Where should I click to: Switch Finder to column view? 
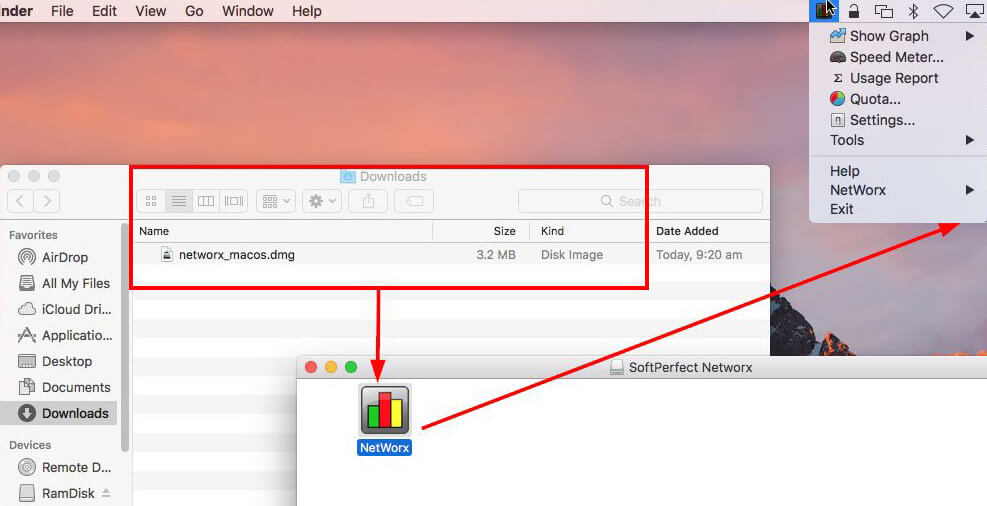point(206,201)
